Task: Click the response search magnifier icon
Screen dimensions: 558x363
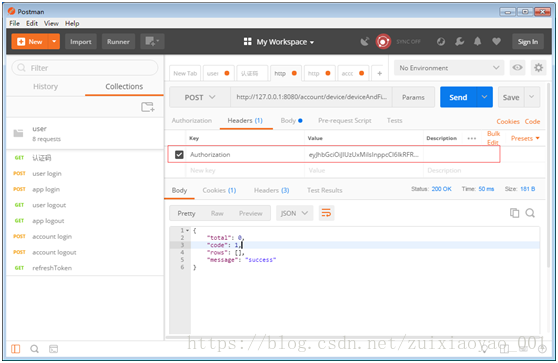Action: coord(530,213)
